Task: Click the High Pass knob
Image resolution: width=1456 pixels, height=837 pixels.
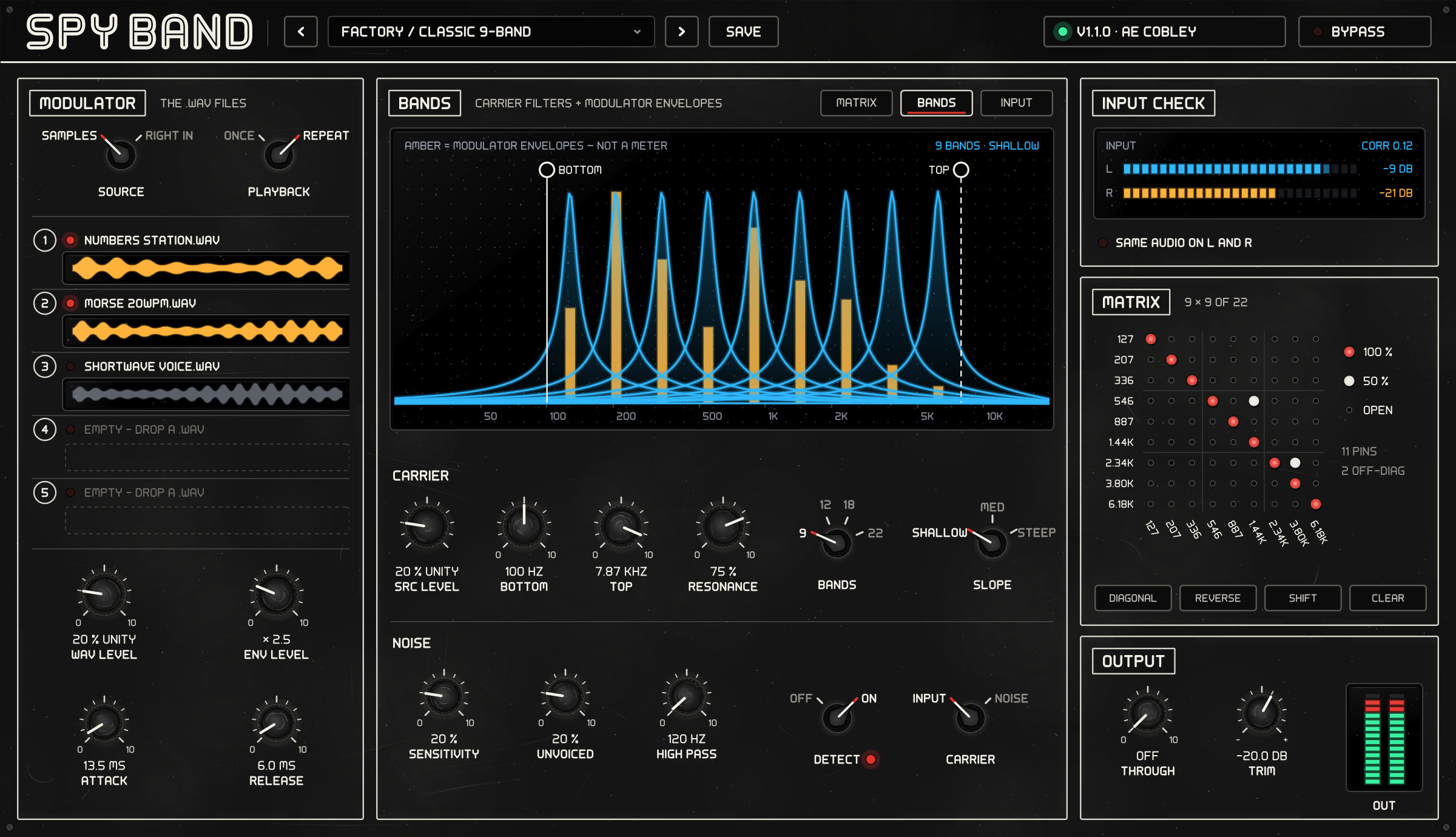Action: click(x=686, y=696)
